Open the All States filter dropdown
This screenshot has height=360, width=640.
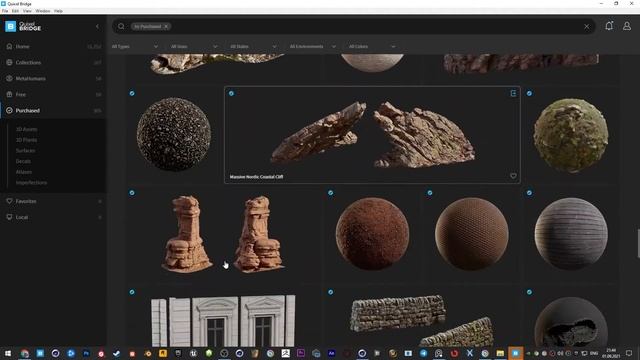(253, 47)
